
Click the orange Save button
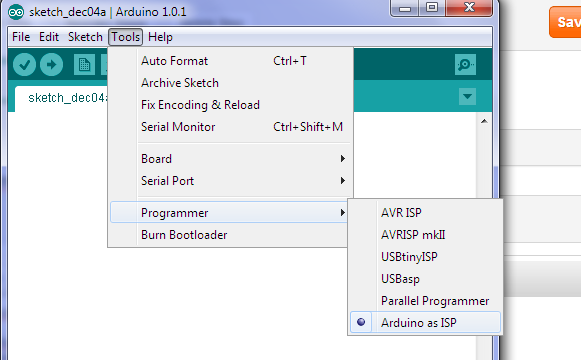(565, 22)
